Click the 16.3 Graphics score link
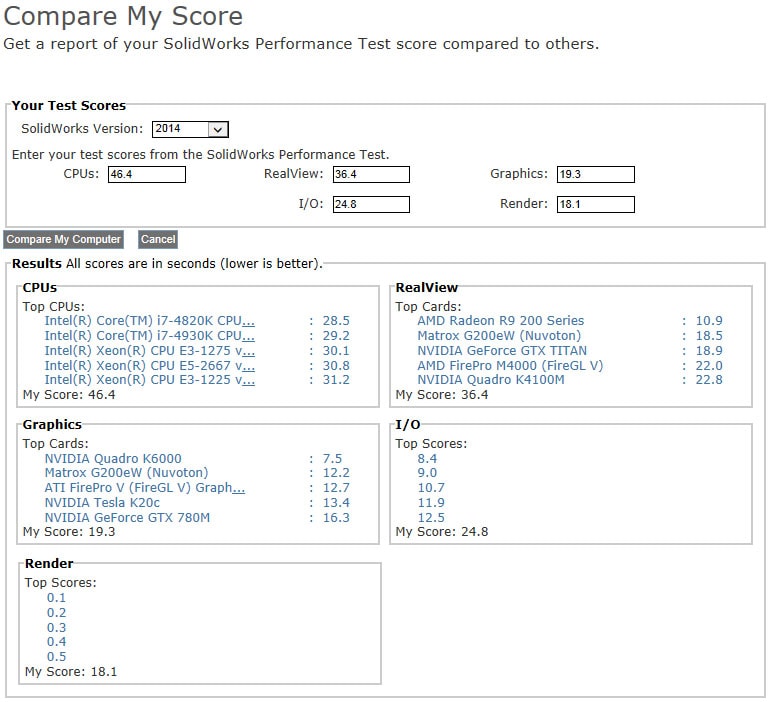Screen dimensions: 772x702 [336, 518]
